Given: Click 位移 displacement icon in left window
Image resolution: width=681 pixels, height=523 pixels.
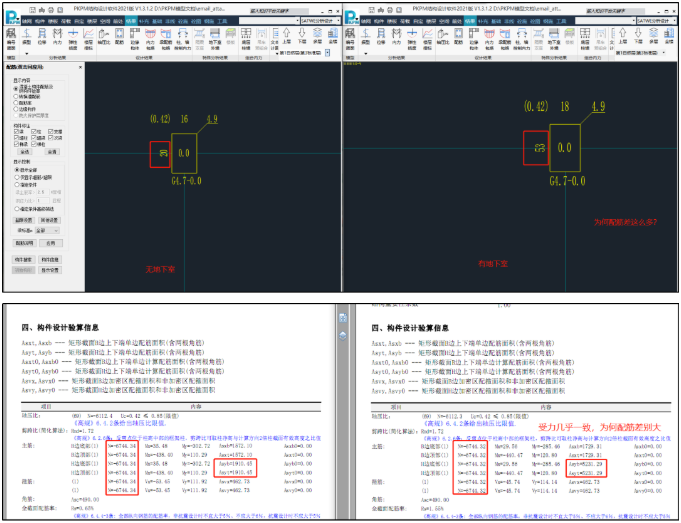Looking at the screenshot, I should [x=42, y=36].
